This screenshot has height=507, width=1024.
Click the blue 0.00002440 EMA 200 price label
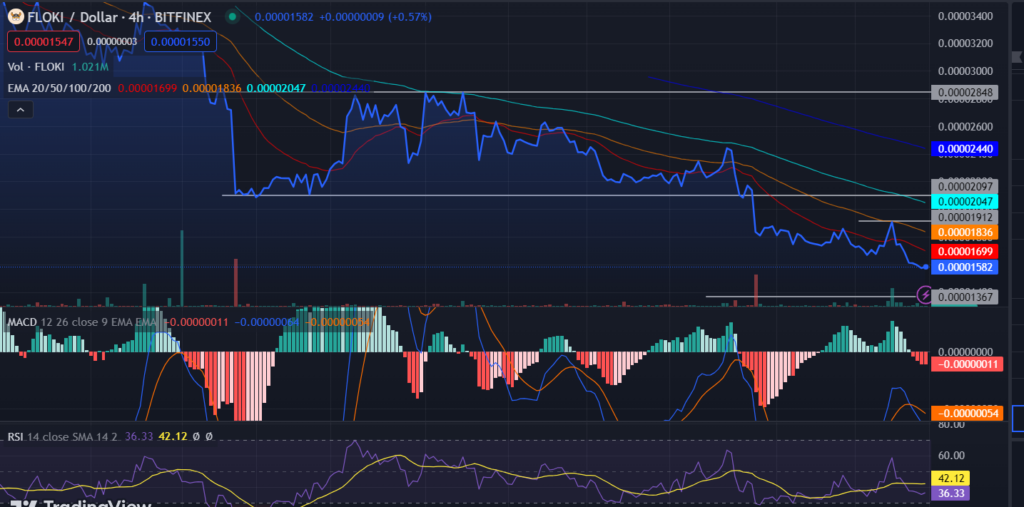point(965,149)
